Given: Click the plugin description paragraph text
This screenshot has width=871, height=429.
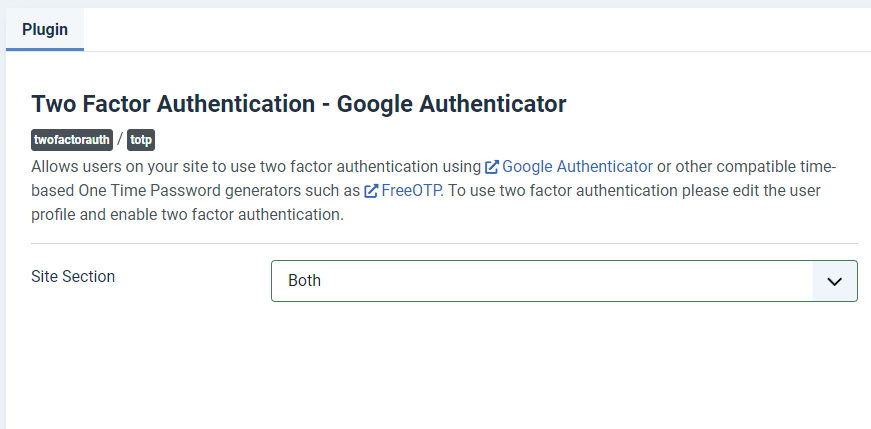Looking at the screenshot, I should tap(250, 166).
